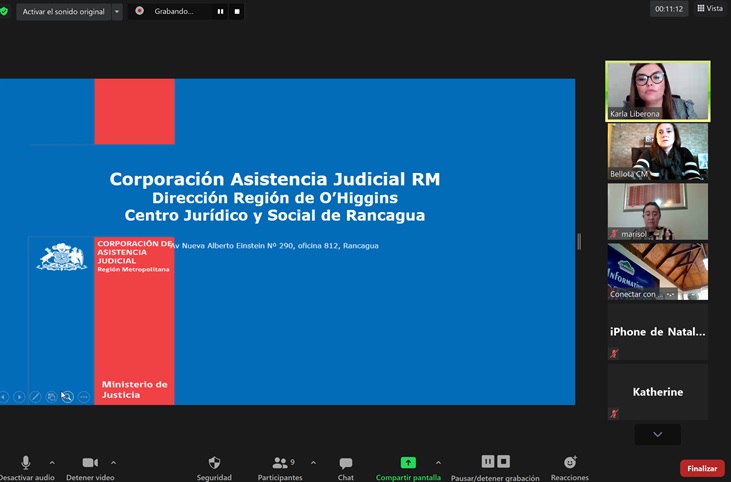Open the Chat panel
Screen dimensions: 731x482
pos(345,468)
